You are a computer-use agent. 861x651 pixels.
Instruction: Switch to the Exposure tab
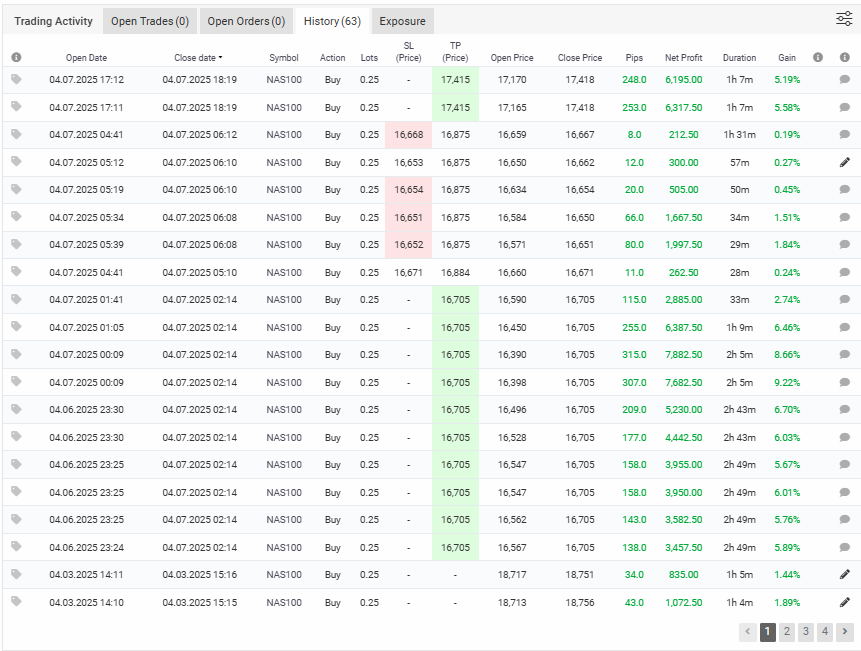(x=402, y=21)
